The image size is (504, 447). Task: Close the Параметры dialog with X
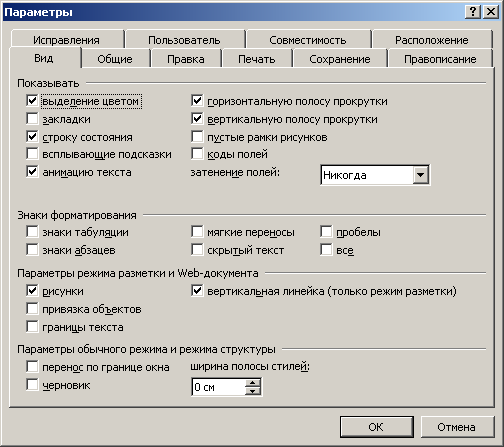coord(491,12)
